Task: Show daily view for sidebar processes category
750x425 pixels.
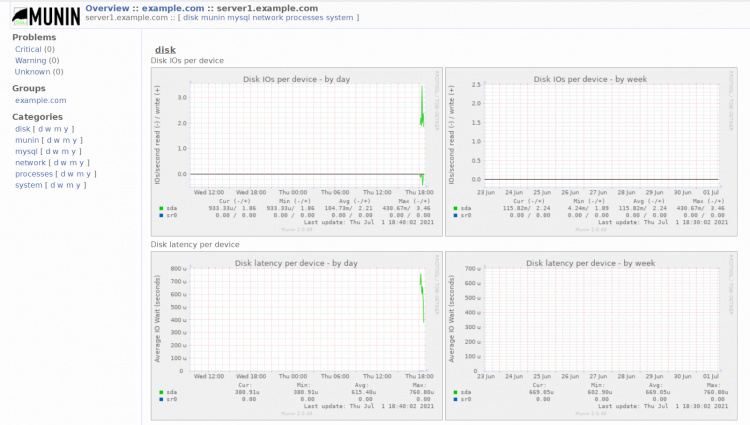Action: (65, 174)
